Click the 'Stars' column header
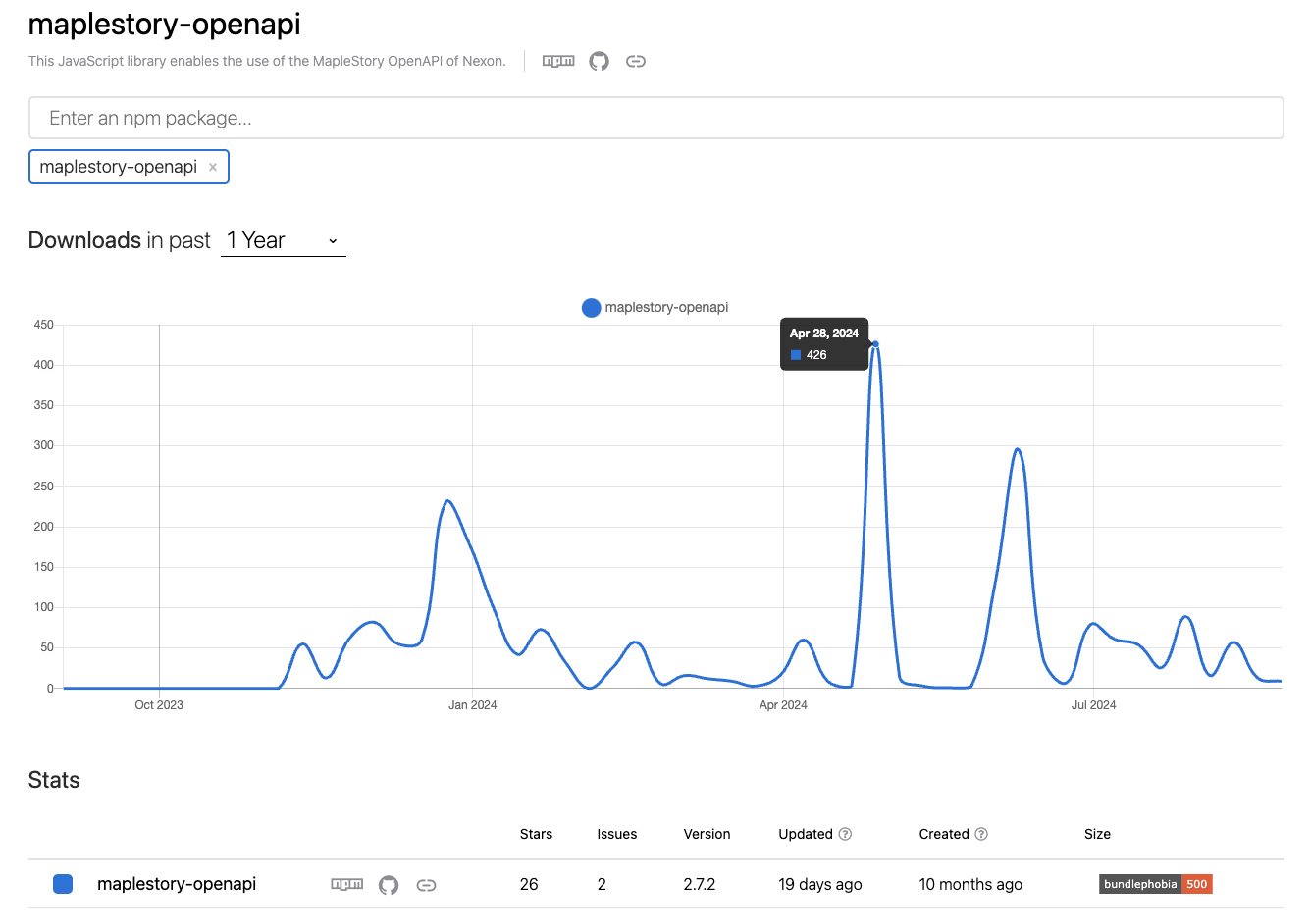This screenshot has height=924, width=1310. [x=536, y=834]
